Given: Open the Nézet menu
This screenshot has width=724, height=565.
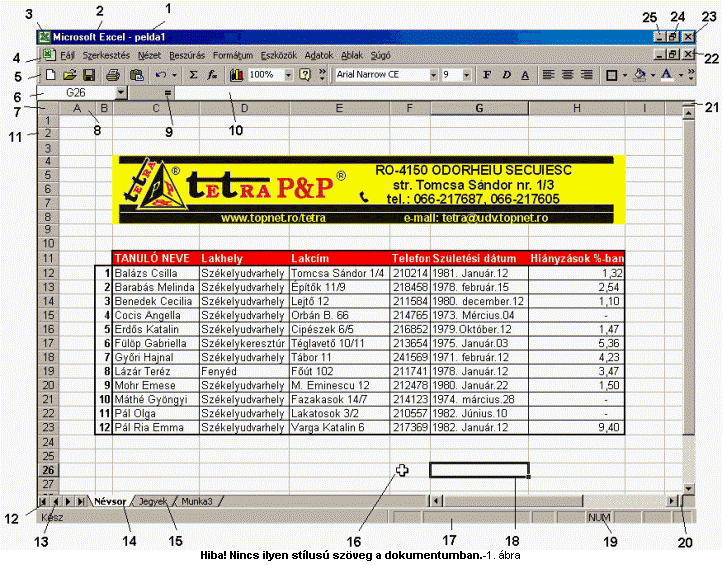Looking at the screenshot, I should coord(150,55).
